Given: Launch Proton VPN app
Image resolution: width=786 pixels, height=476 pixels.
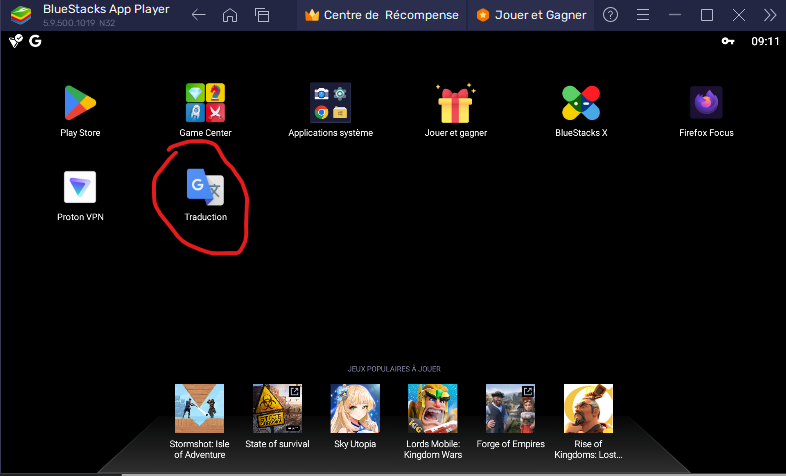Looking at the screenshot, I should click(80, 188).
